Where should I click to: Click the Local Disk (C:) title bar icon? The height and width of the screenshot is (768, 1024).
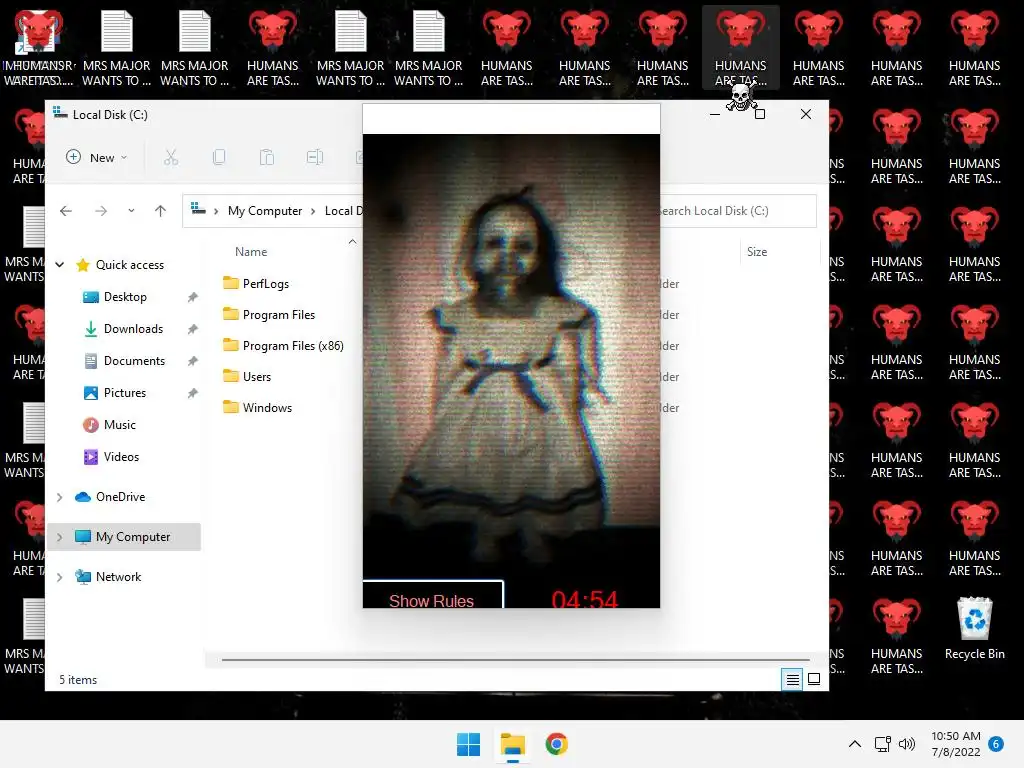pyautogui.click(x=60, y=113)
